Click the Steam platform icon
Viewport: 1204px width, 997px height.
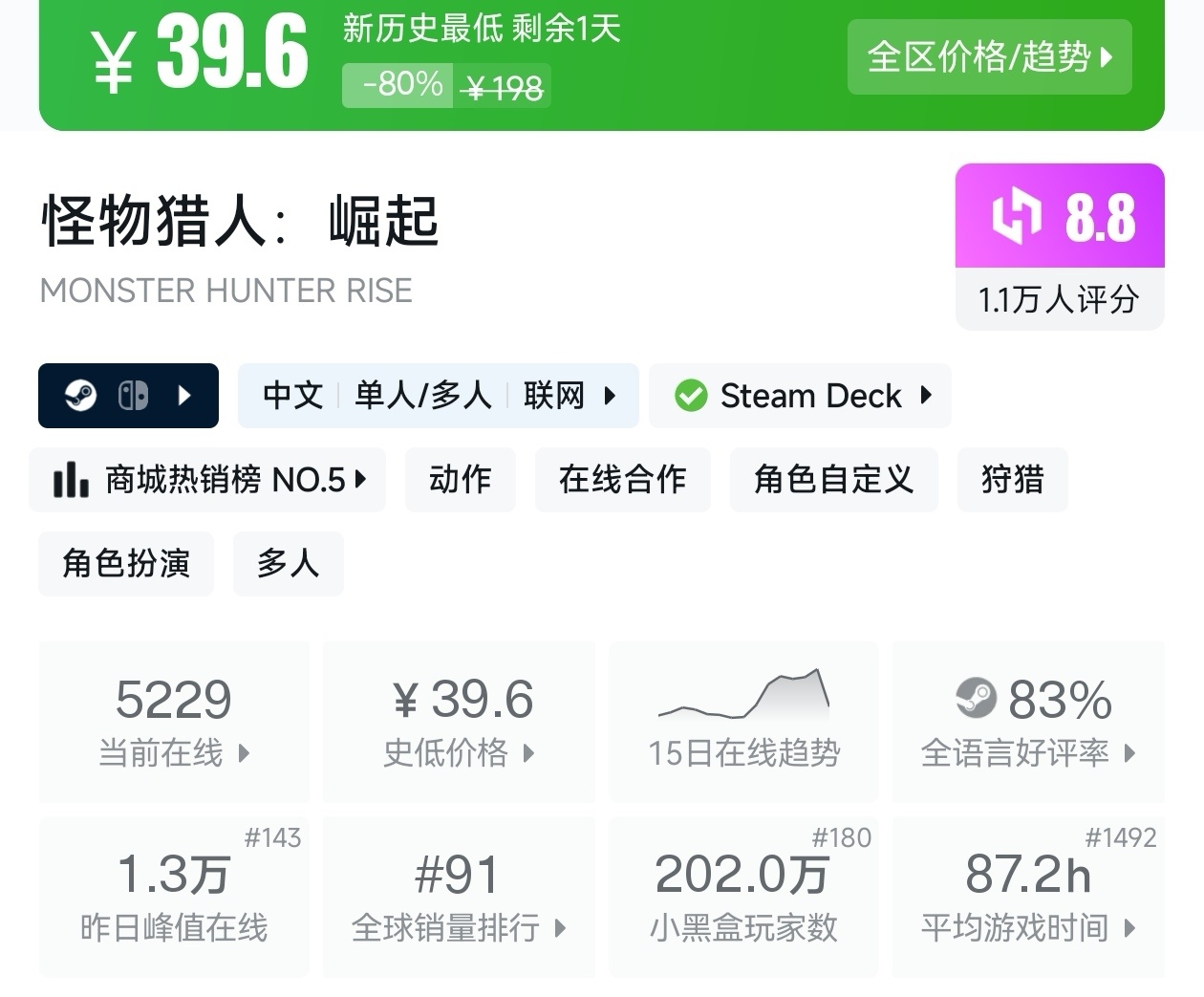coord(80,395)
